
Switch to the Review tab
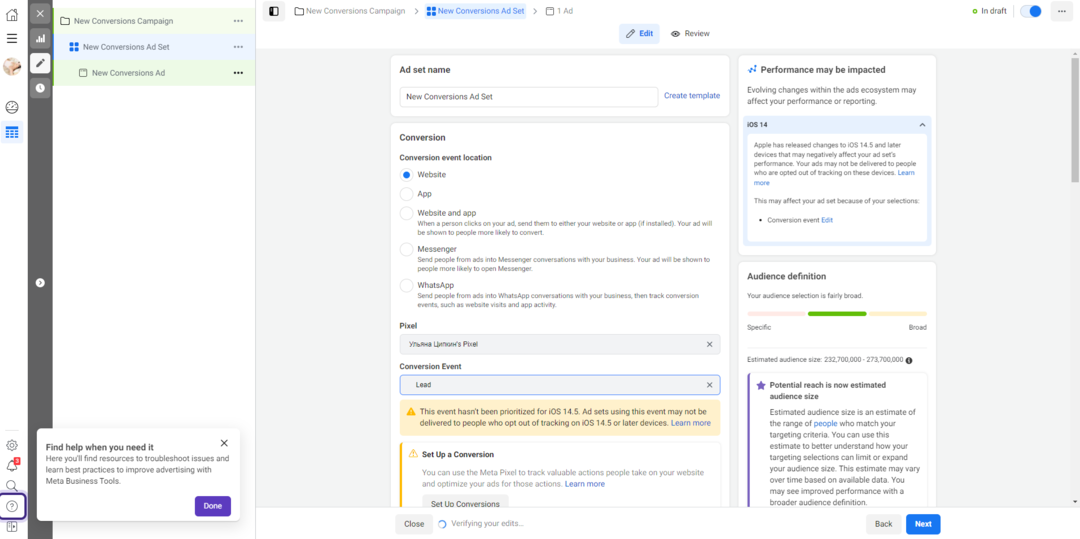tap(690, 34)
